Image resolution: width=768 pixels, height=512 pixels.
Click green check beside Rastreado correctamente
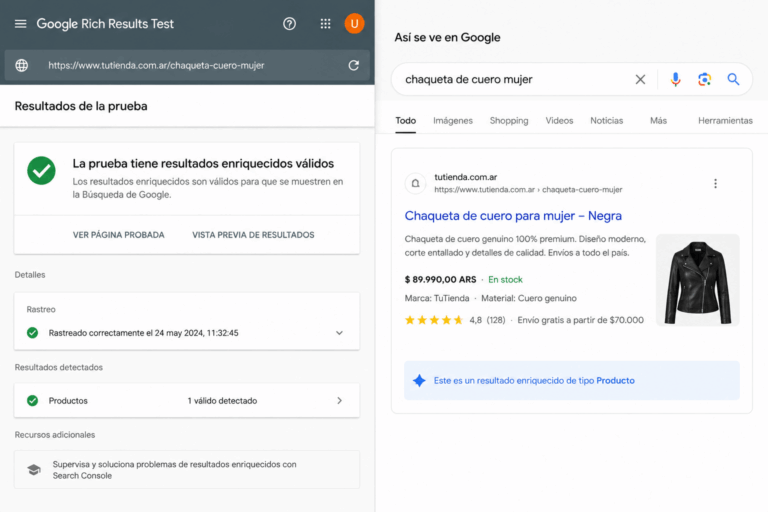tap(32, 333)
